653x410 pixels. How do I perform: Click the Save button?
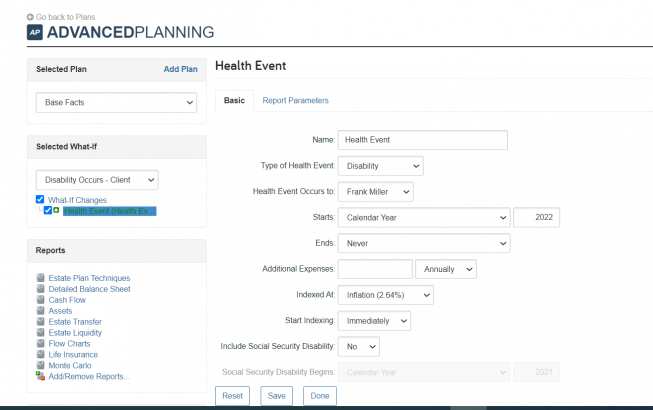point(277,396)
